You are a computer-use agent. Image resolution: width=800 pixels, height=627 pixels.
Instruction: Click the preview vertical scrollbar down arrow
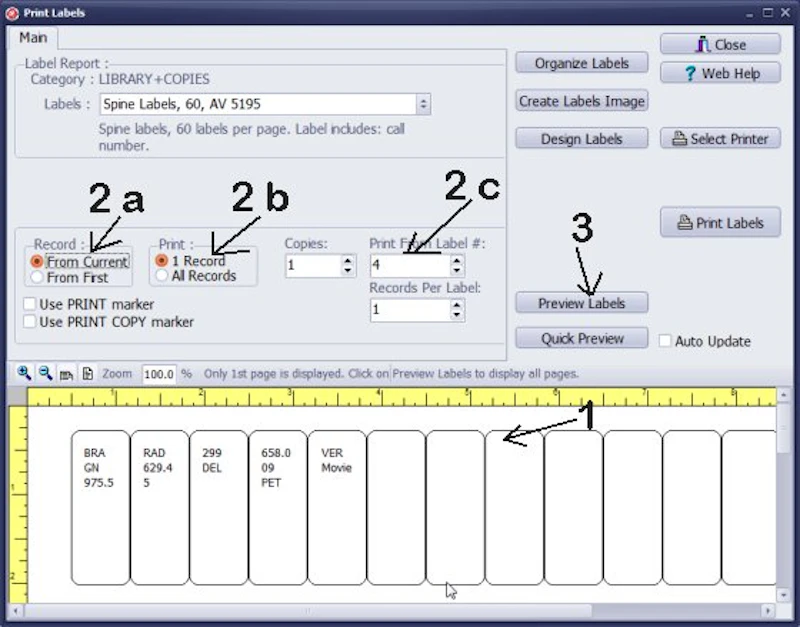(x=784, y=595)
